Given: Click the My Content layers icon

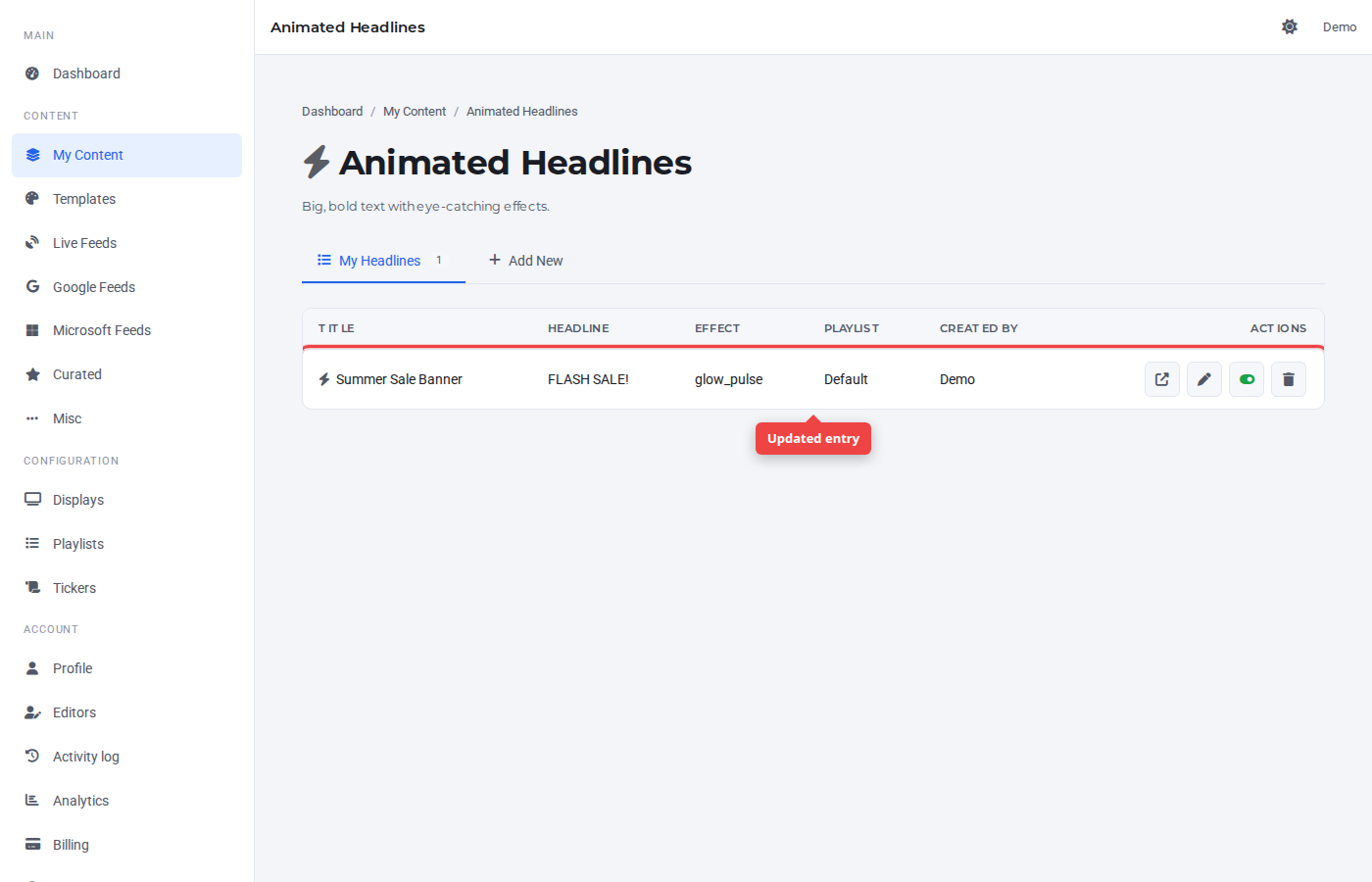Looking at the screenshot, I should coord(32,155).
